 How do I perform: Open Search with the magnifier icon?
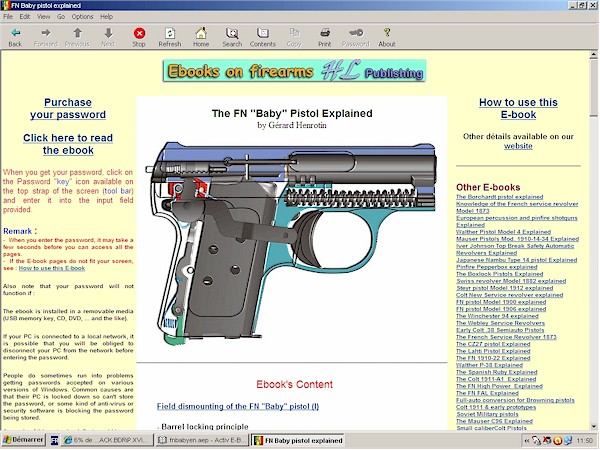(232, 33)
